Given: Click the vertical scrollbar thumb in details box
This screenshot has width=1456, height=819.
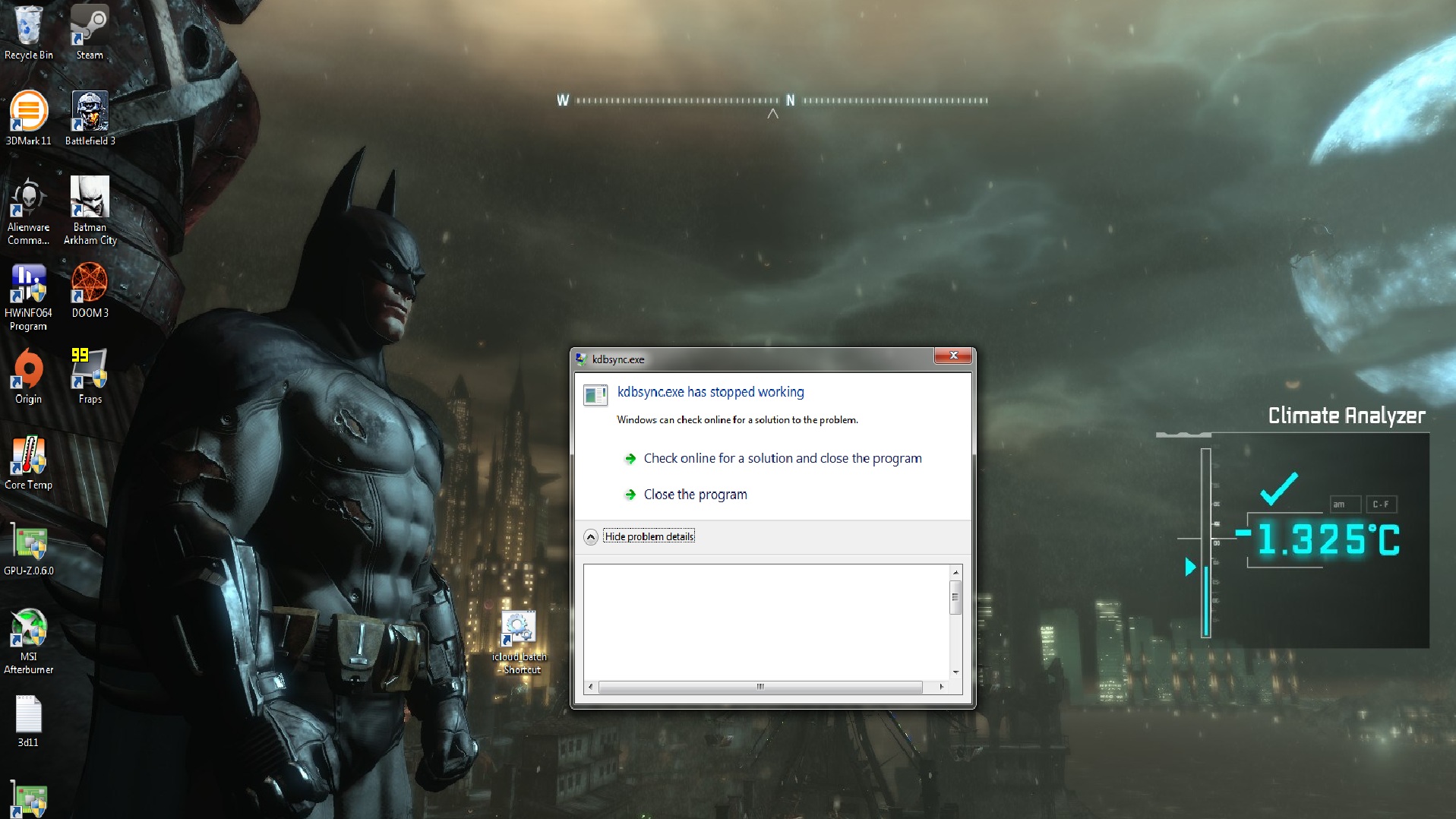Looking at the screenshot, I should click(956, 597).
